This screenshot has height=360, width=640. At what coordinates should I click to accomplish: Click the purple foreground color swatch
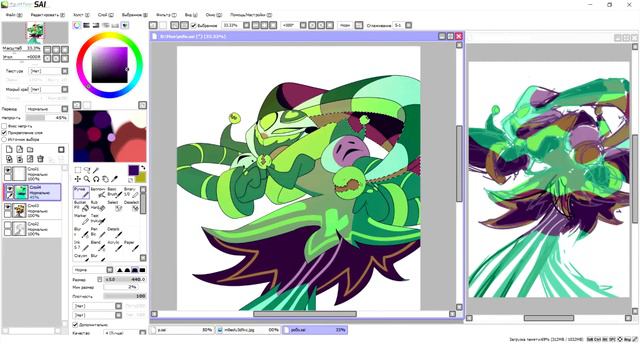coord(133,170)
